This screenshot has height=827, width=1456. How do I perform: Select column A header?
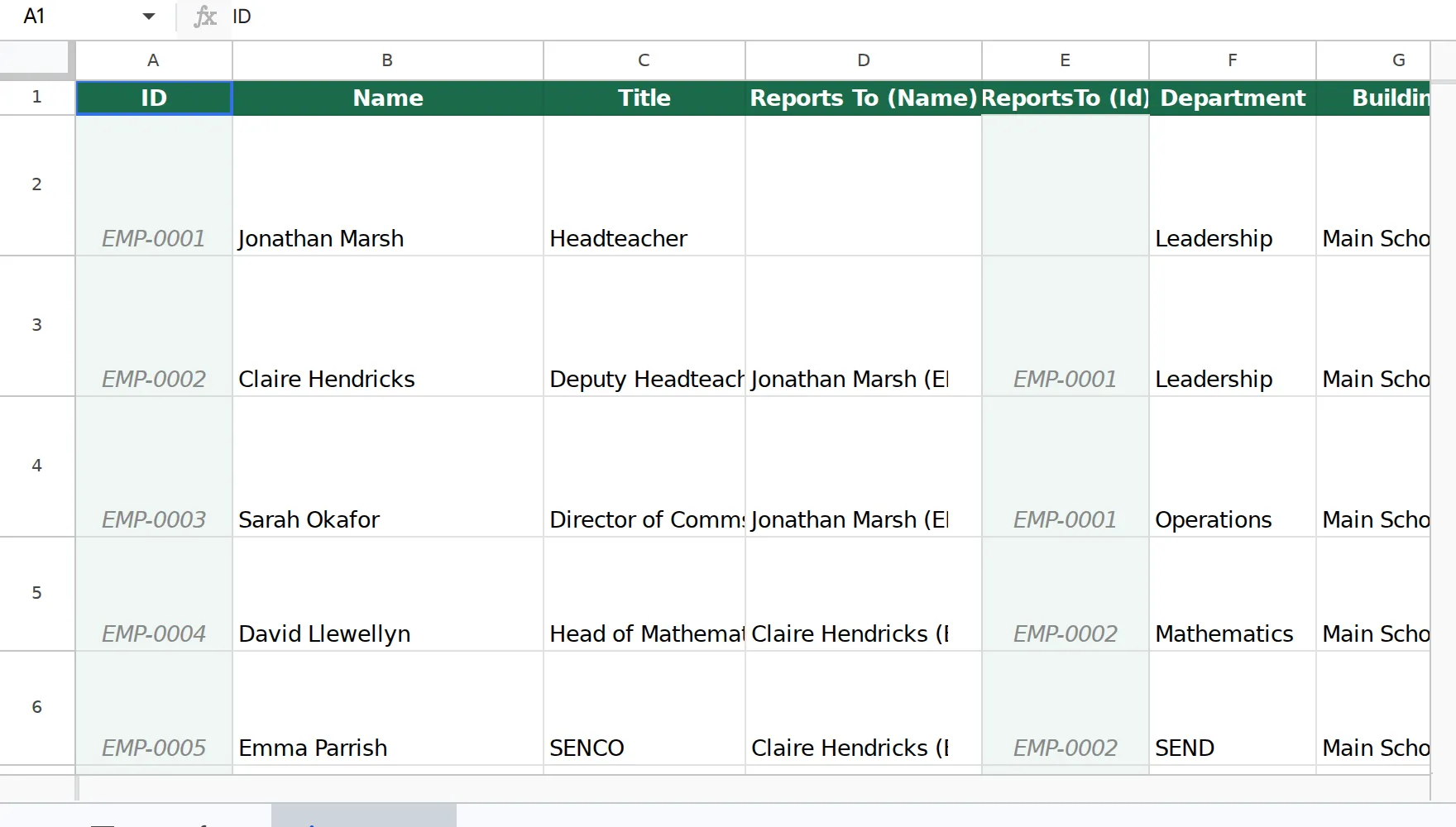(x=154, y=60)
